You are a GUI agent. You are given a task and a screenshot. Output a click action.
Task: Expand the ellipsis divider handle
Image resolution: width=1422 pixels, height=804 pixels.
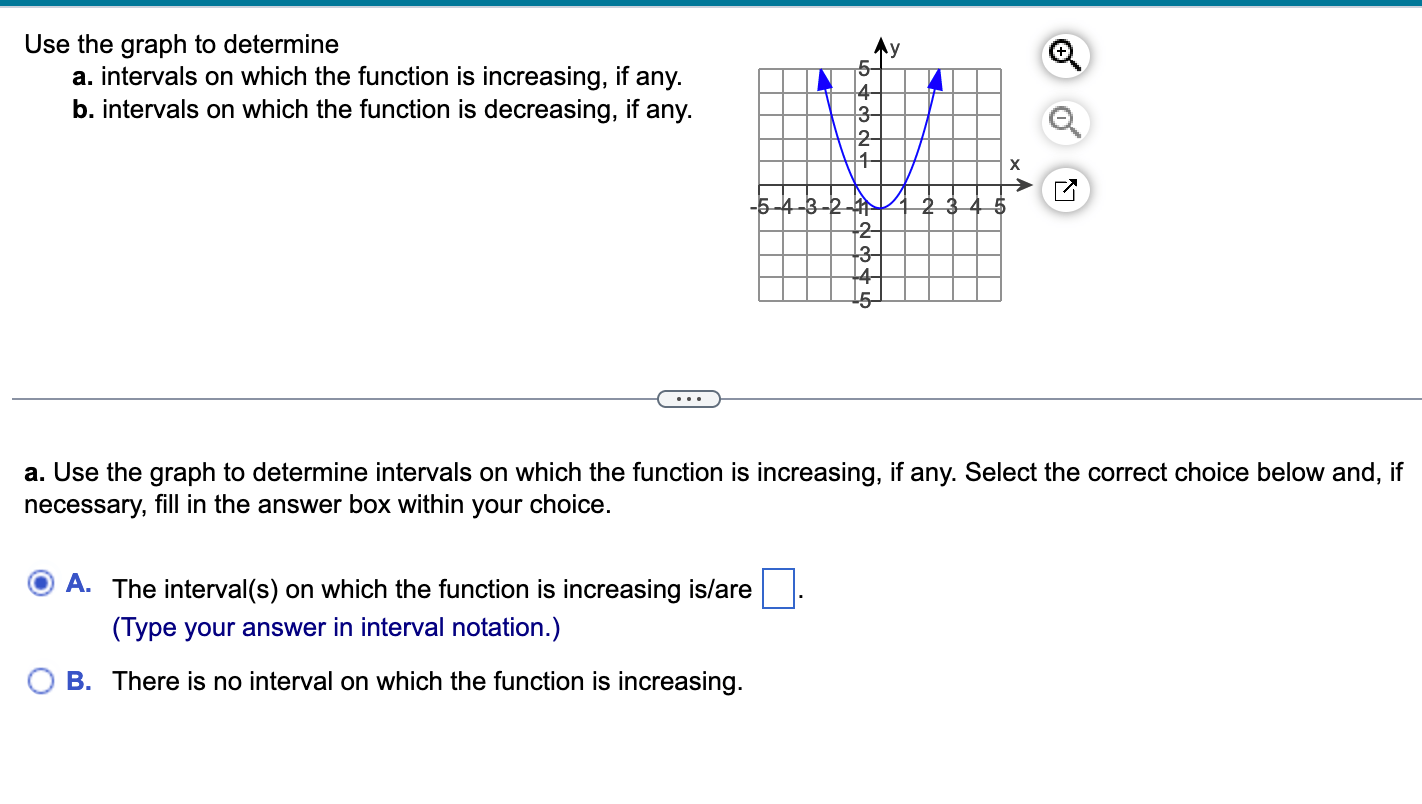coord(688,400)
